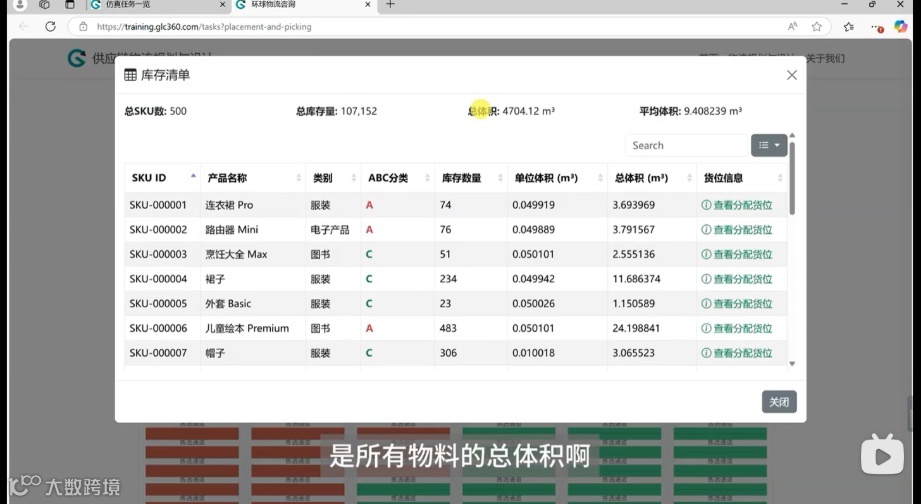Go back with browser back arrow

pos(23,26)
